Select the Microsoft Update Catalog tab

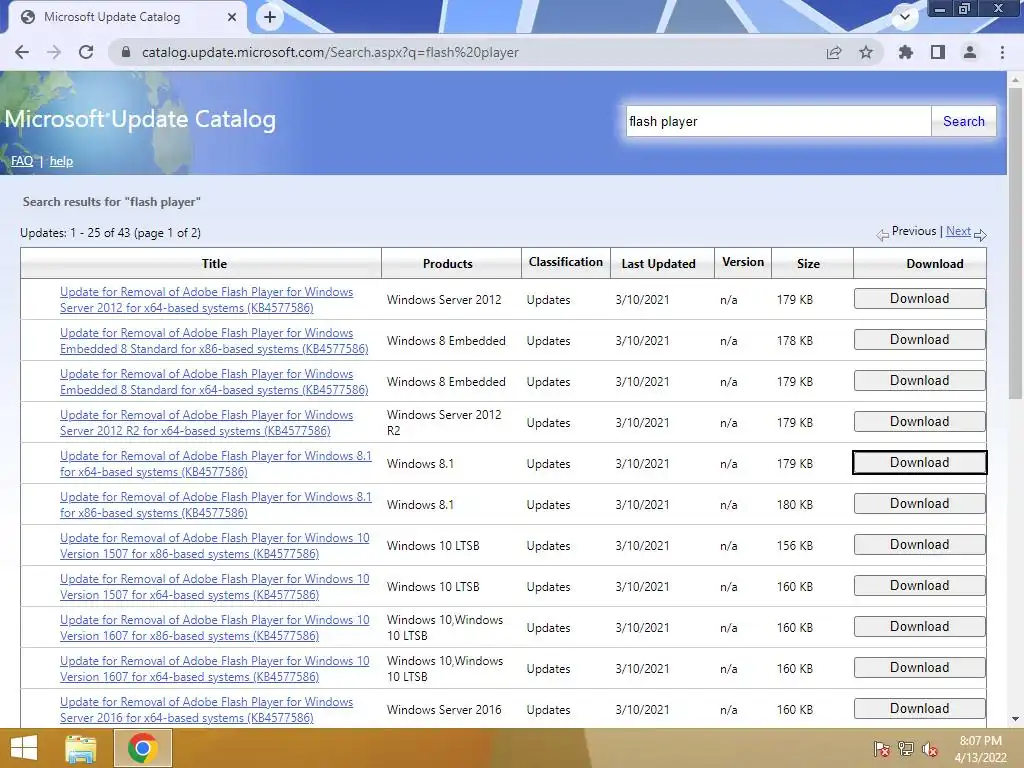124,17
